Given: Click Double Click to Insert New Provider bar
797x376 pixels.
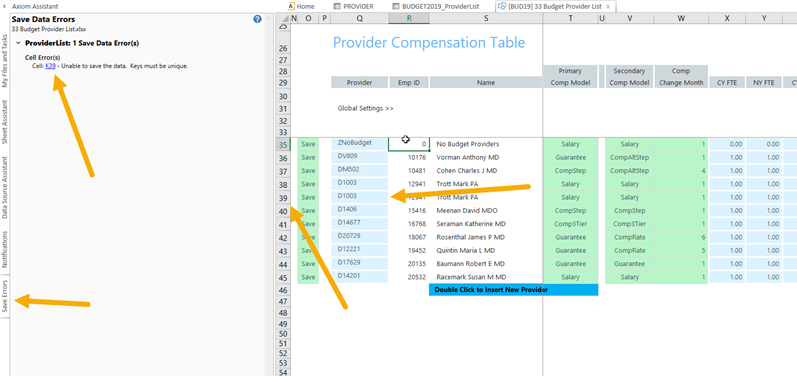Looking at the screenshot, I should (513, 290).
